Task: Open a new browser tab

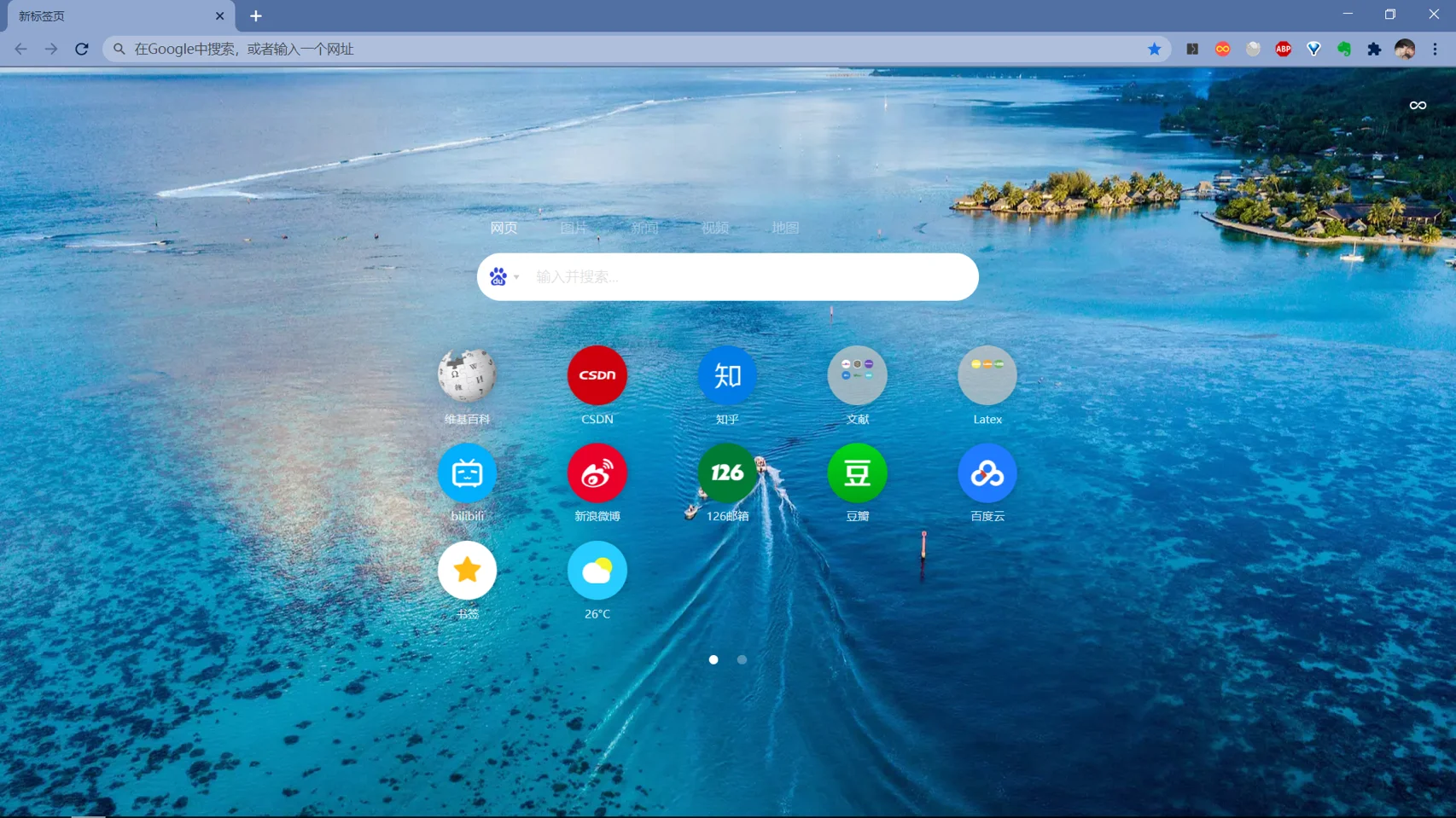Action: [x=256, y=16]
